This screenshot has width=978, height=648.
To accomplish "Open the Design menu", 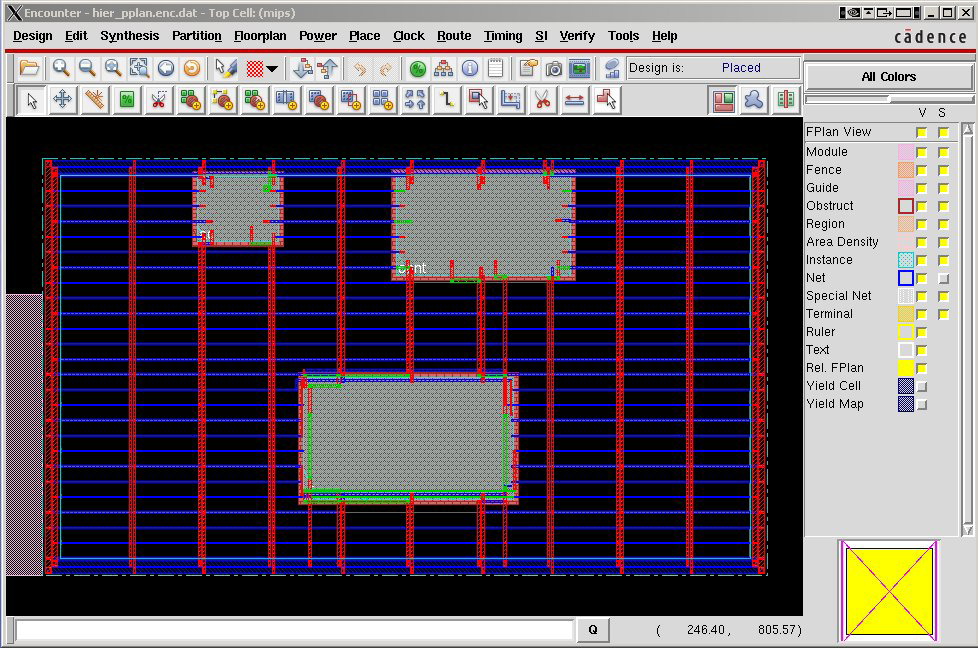I will tap(32, 36).
